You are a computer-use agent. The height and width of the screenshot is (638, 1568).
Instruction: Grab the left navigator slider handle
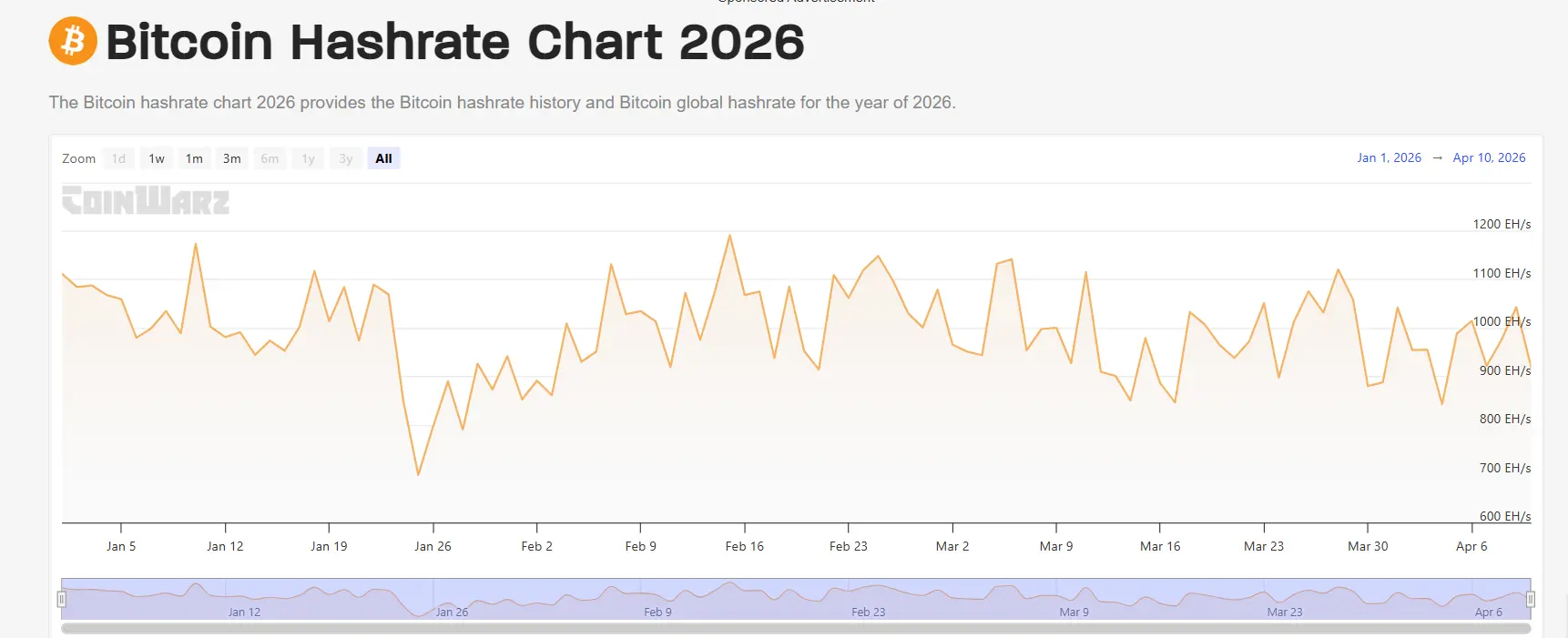coord(62,599)
